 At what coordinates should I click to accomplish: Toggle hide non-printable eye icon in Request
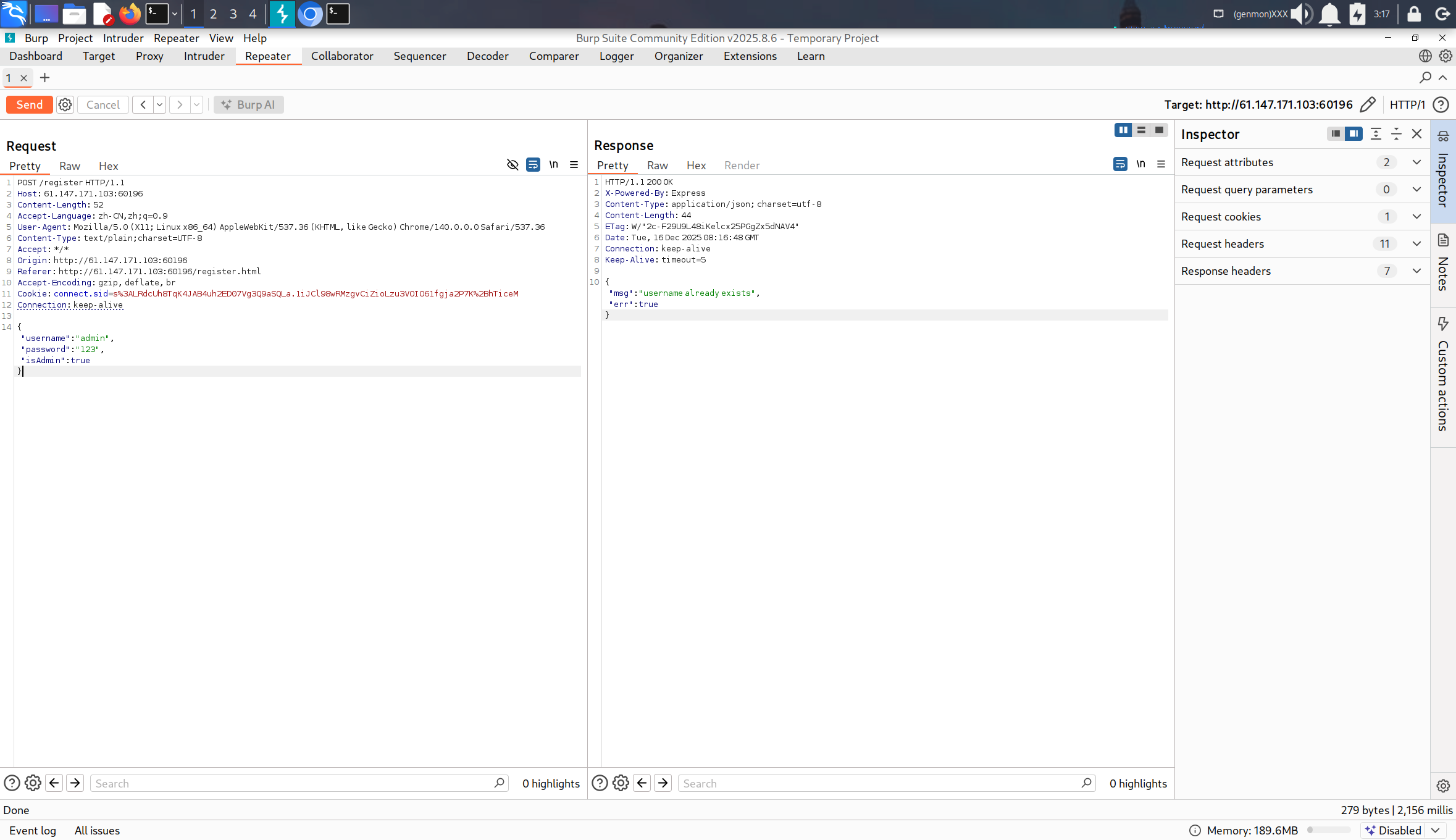513,164
